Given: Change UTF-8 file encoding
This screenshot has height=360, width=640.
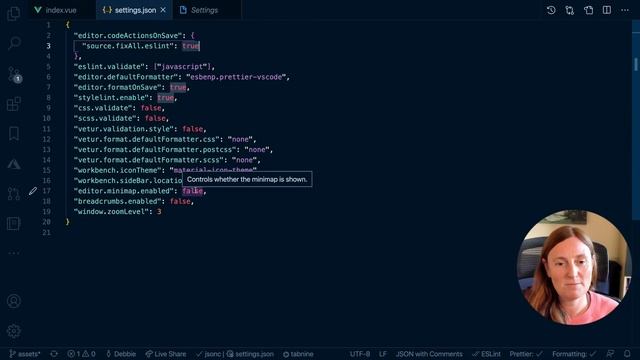Looking at the screenshot, I should (x=360, y=354).
